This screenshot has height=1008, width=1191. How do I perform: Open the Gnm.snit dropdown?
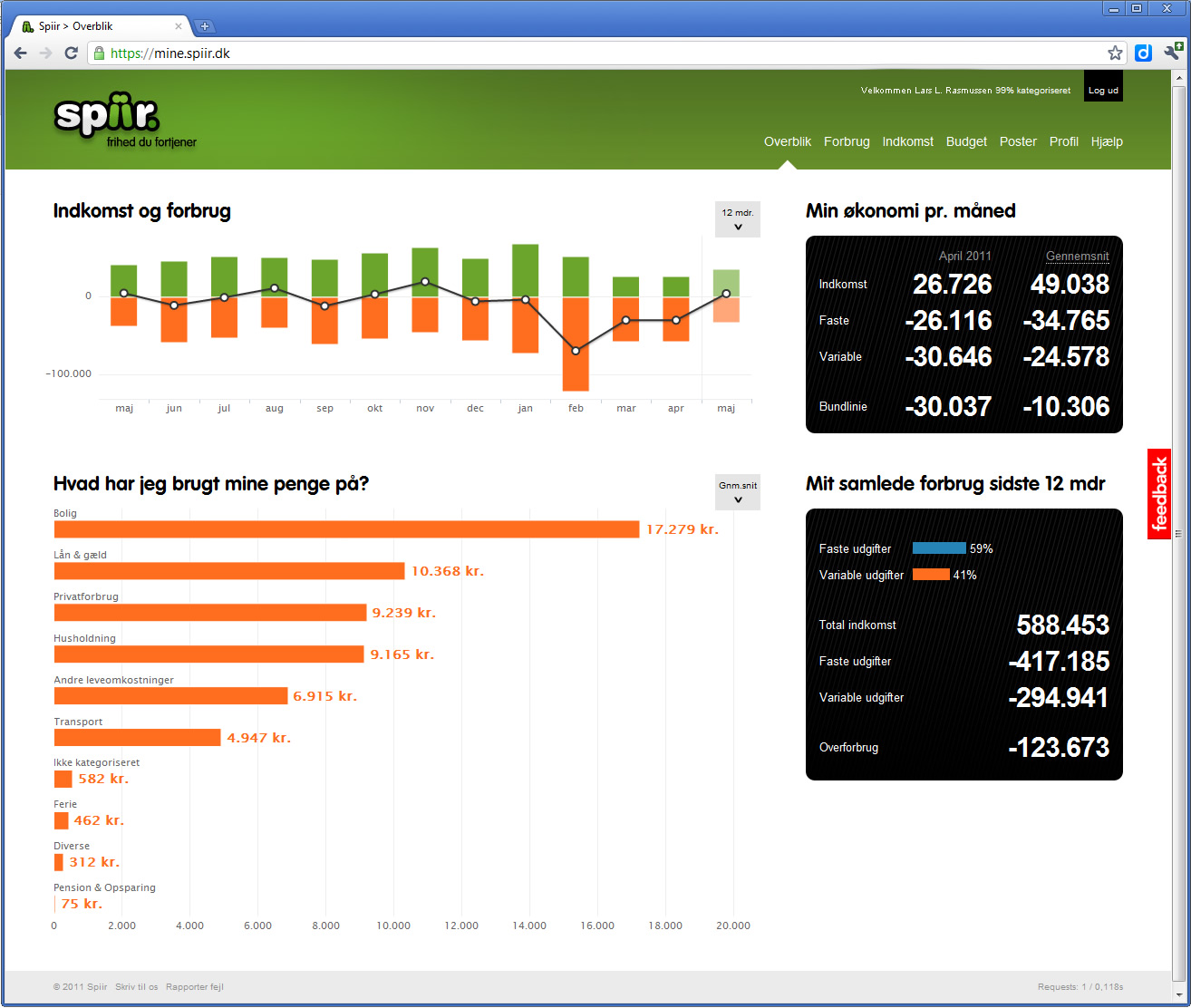pos(737,492)
